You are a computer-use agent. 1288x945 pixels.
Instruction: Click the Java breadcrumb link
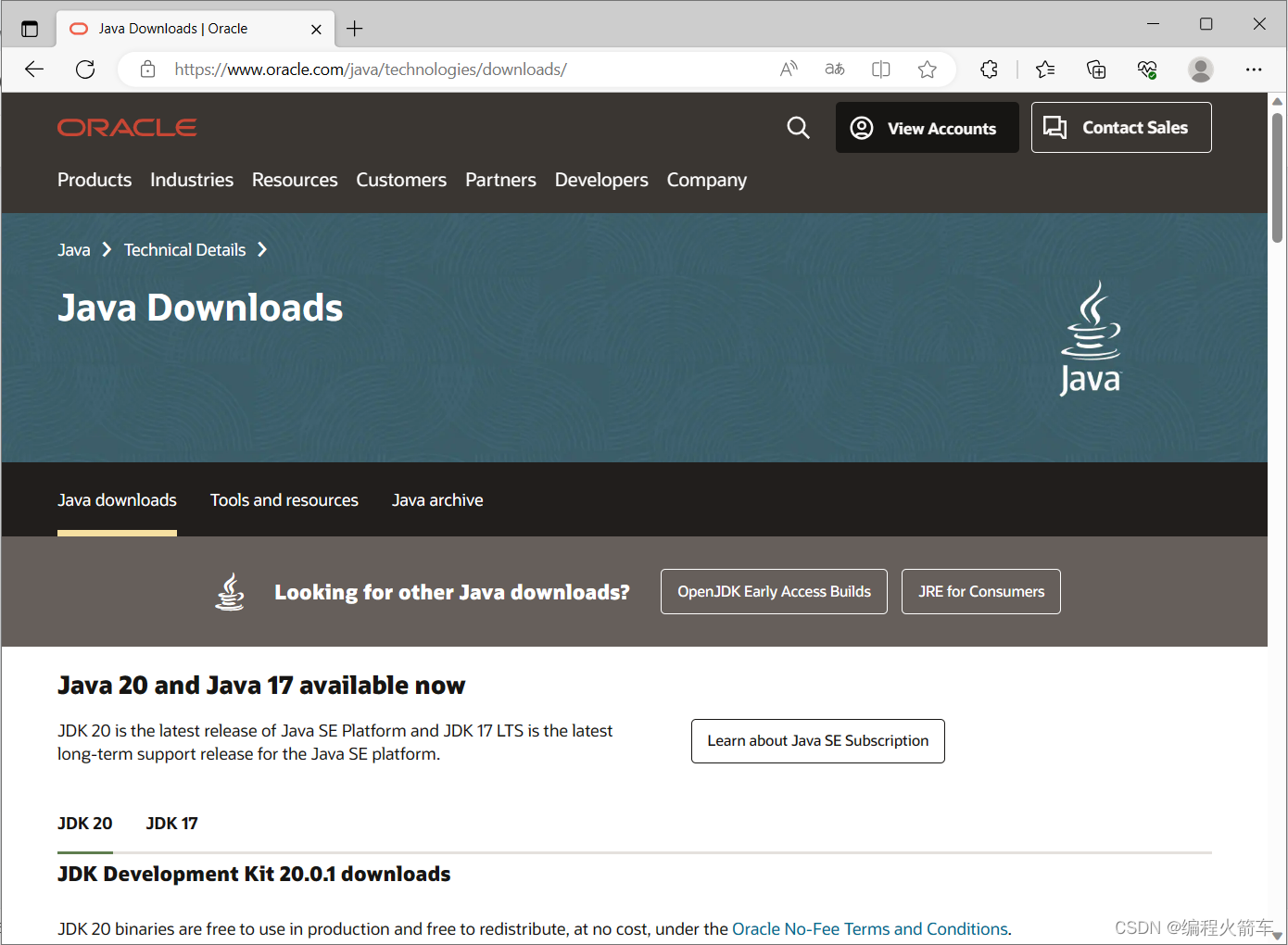(74, 250)
